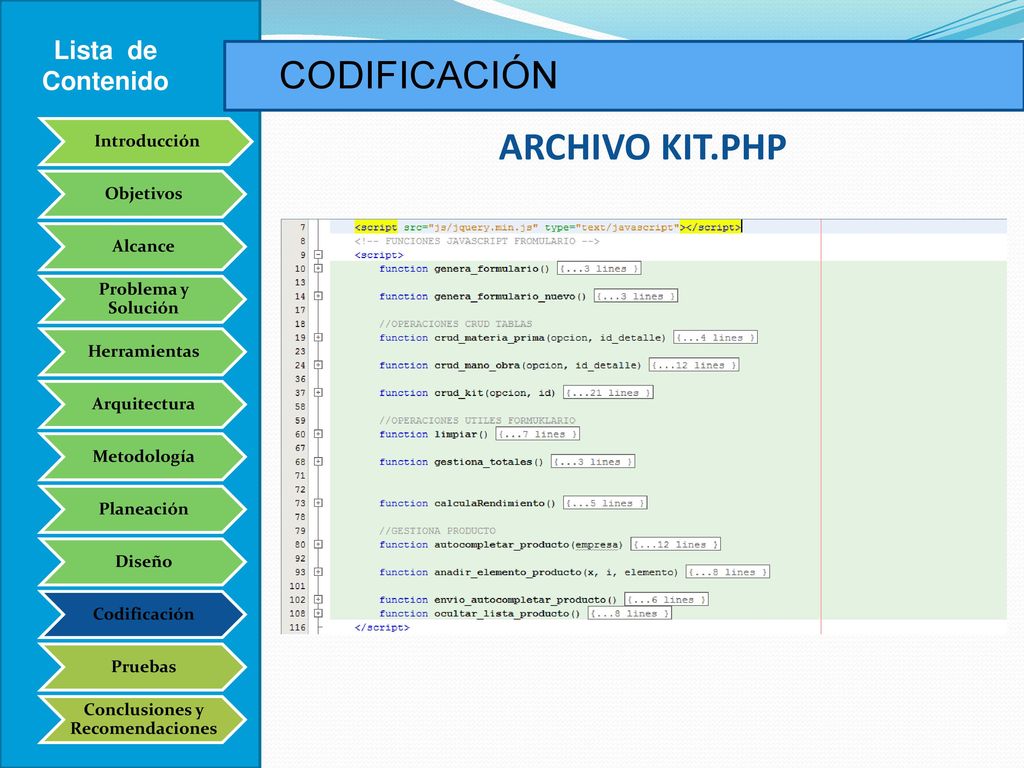Open the '5 lines' box after calculaRendimiento()
The width and height of the screenshot is (1024, 768).
[605, 503]
